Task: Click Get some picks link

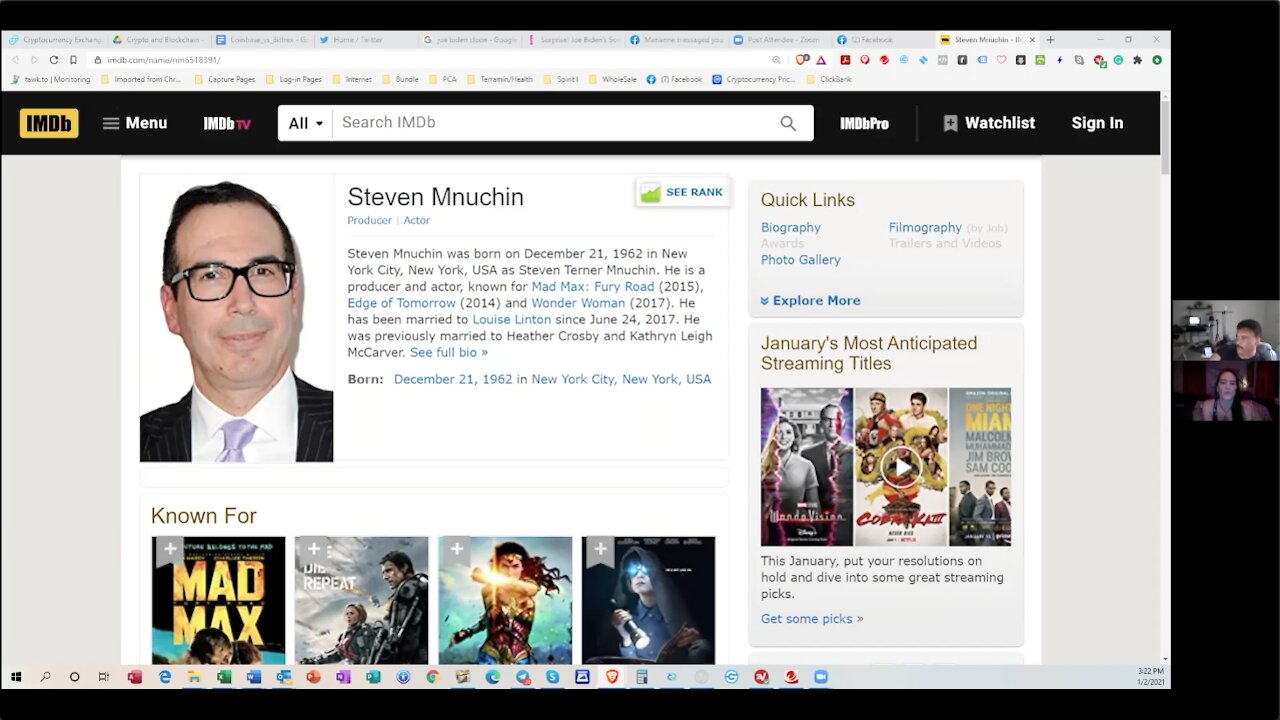Action: 812,619
